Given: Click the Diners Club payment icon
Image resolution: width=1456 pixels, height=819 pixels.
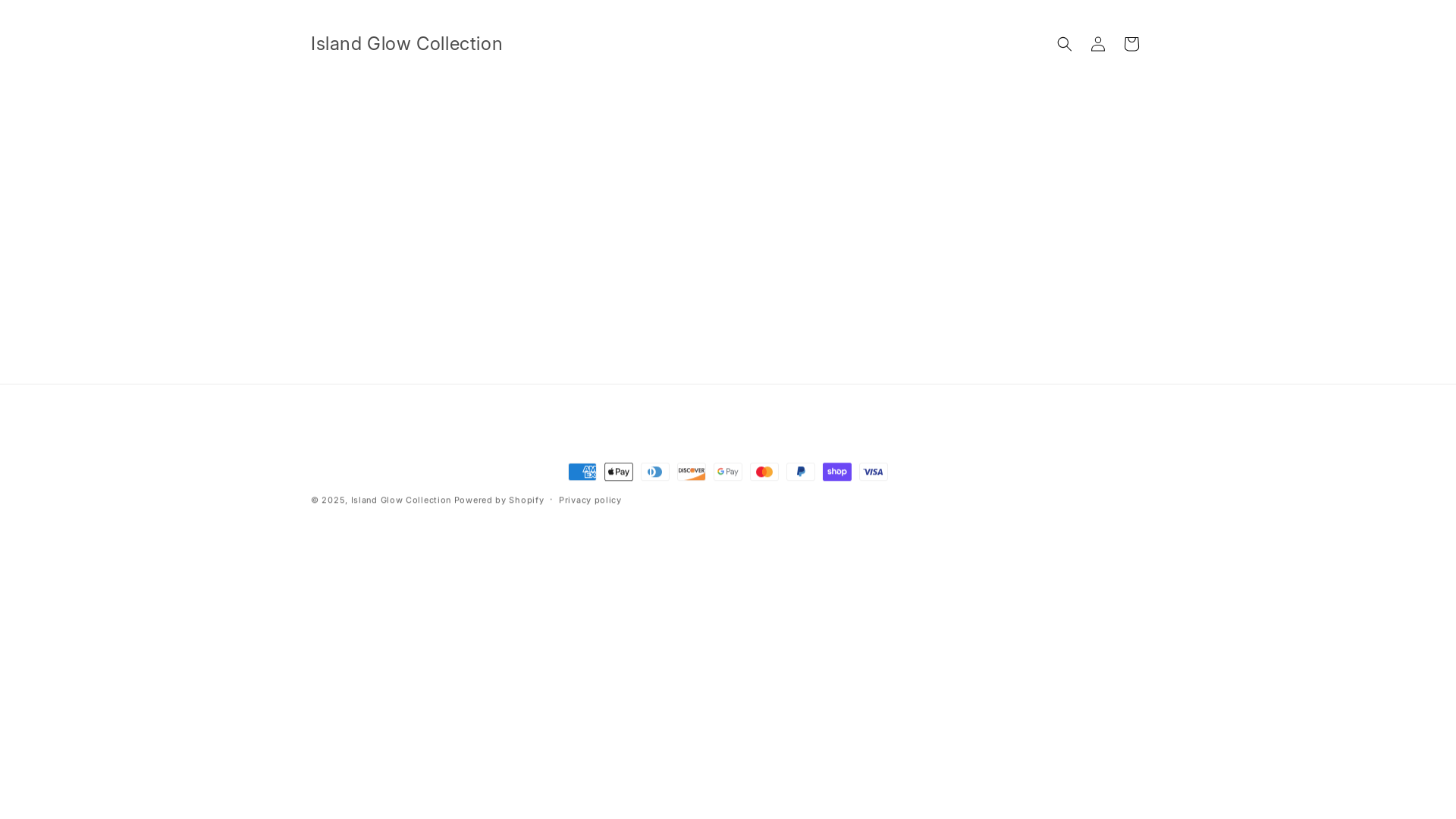Looking at the screenshot, I should (x=655, y=472).
